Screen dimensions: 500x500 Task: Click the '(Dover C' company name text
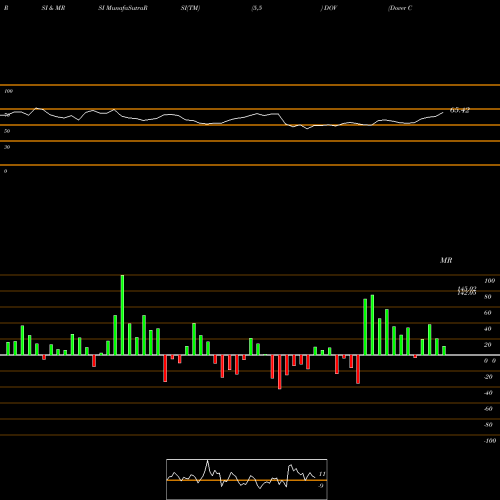pos(400,8)
